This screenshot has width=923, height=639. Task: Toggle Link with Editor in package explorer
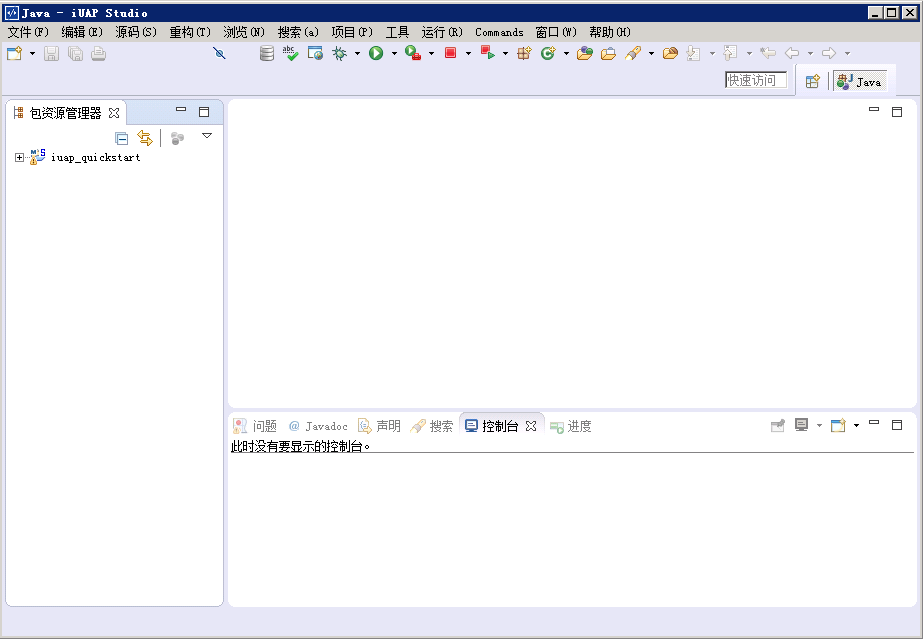145,138
